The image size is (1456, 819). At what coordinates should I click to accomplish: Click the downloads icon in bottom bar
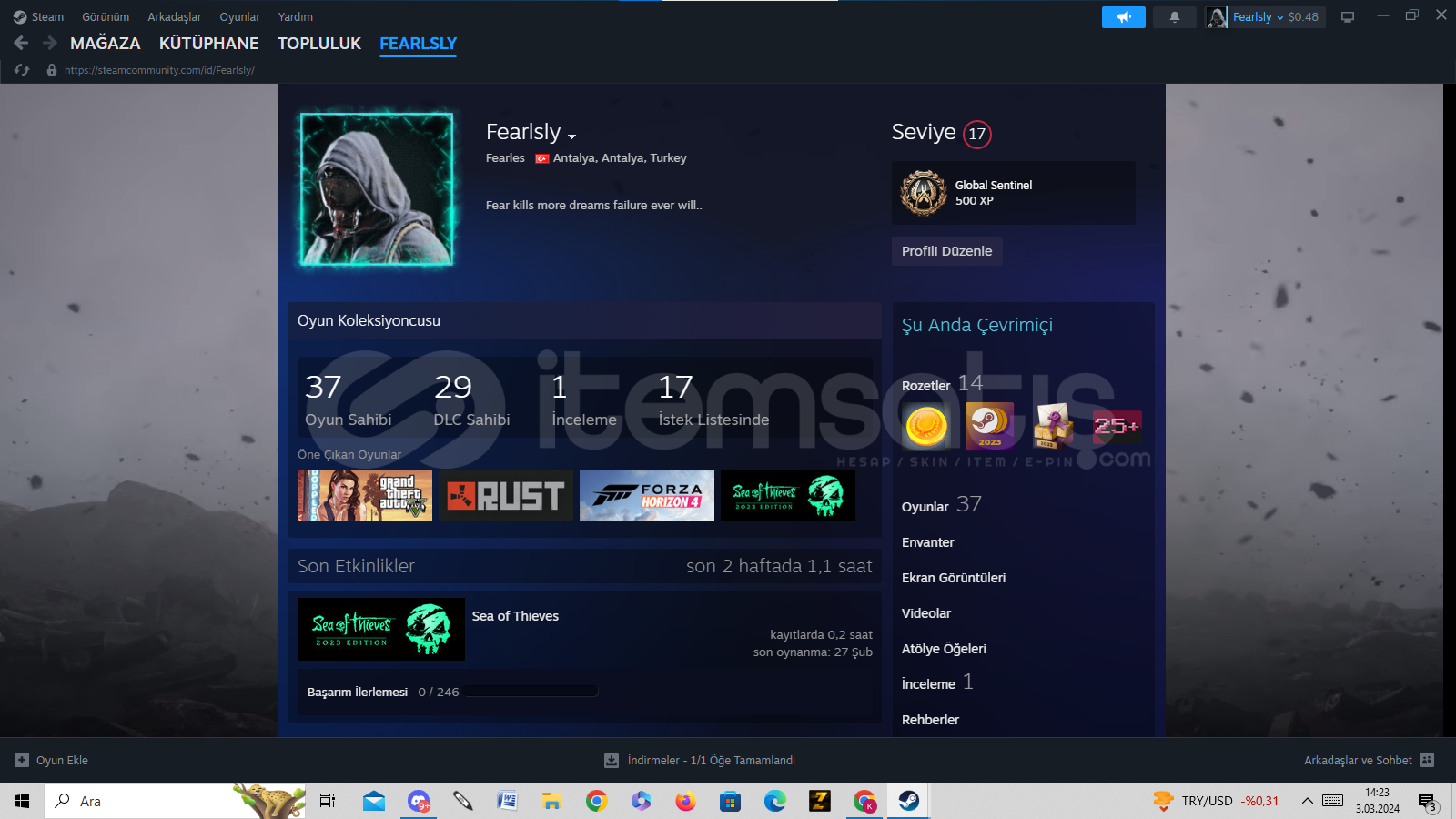[x=612, y=760]
